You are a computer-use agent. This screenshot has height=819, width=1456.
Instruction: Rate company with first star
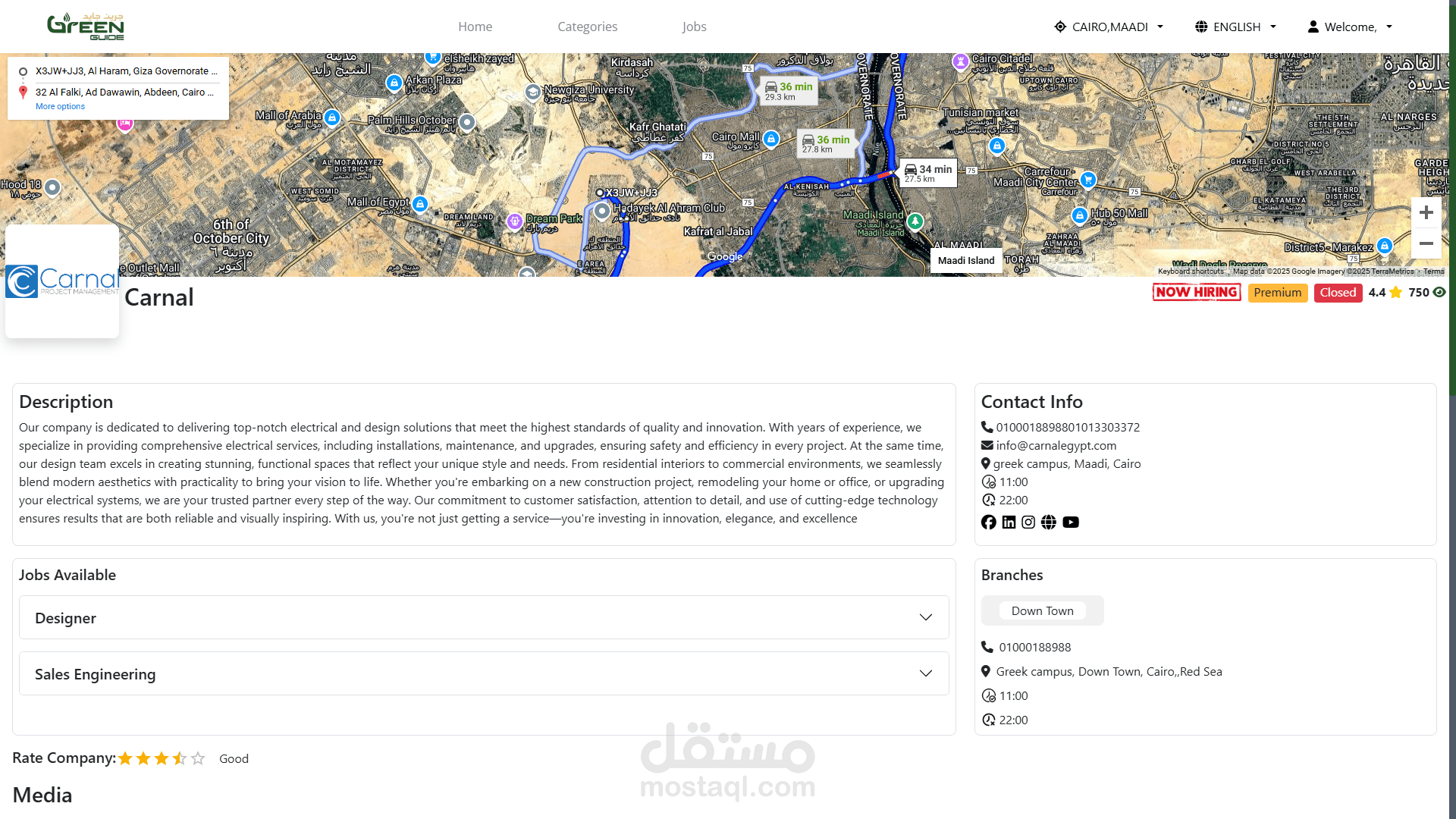tap(125, 758)
